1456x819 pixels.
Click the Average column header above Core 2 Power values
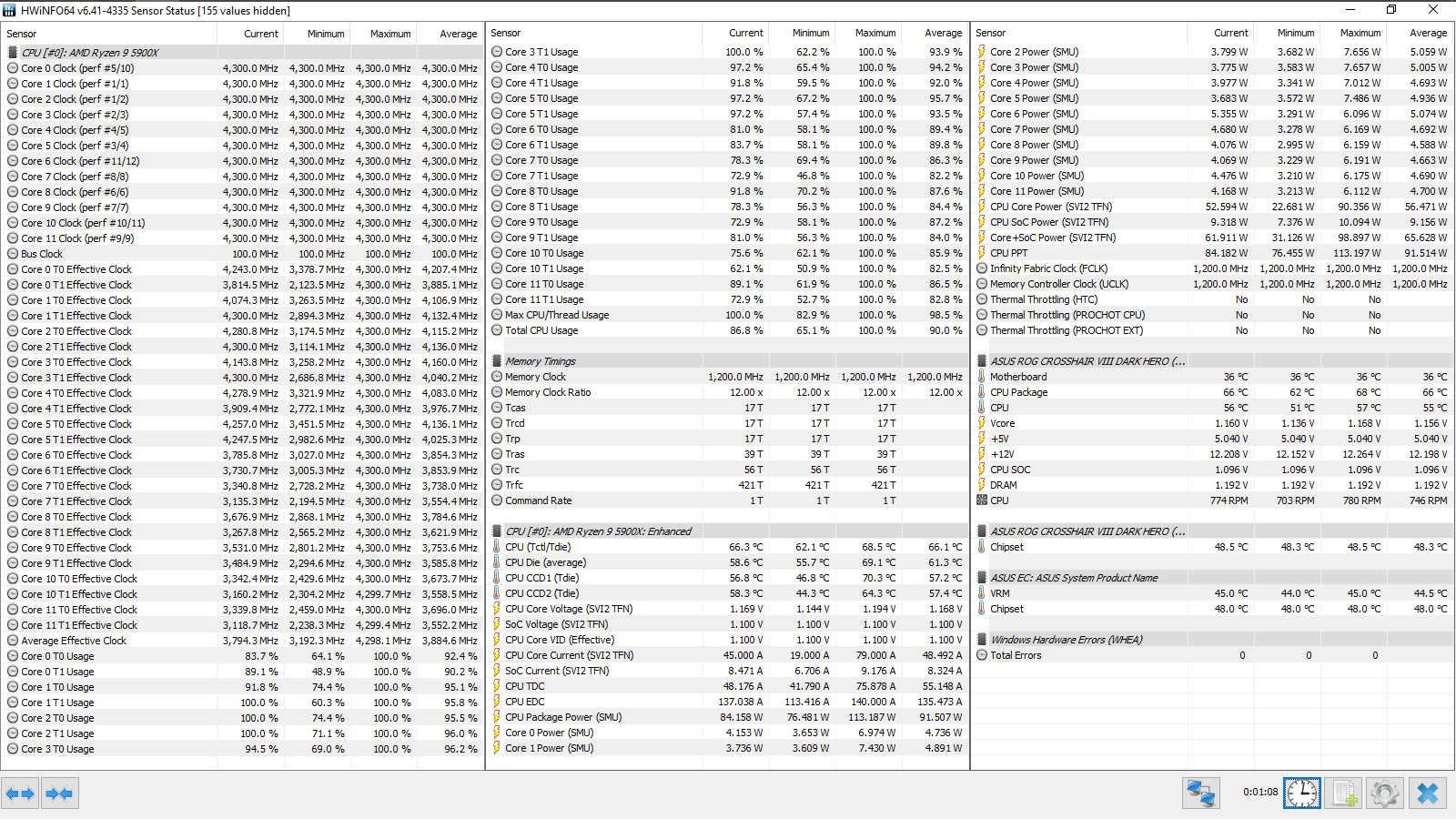point(1419,33)
